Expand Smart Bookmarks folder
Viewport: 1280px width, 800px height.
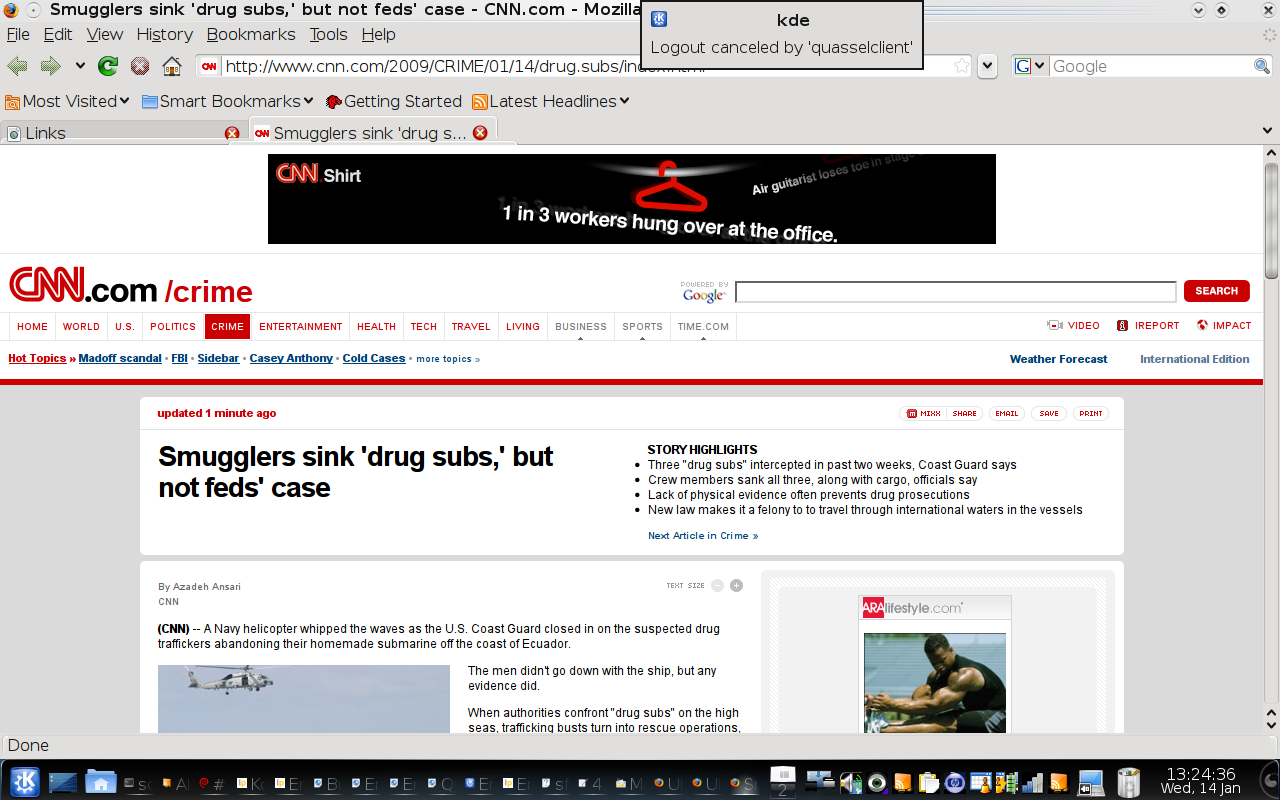[x=228, y=101]
